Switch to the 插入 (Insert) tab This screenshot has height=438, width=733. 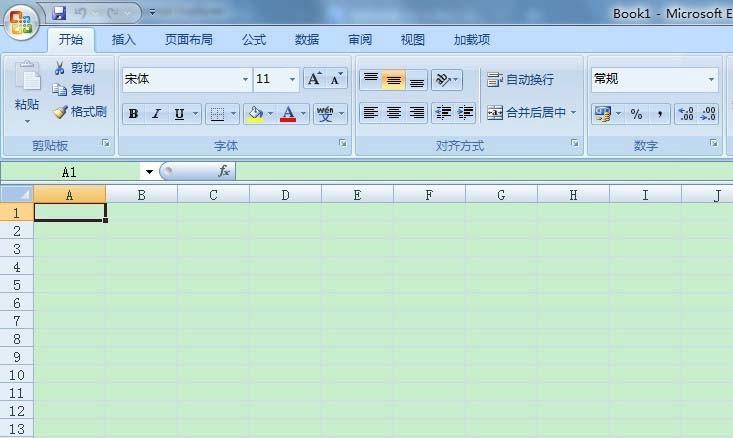pos(124,40)
